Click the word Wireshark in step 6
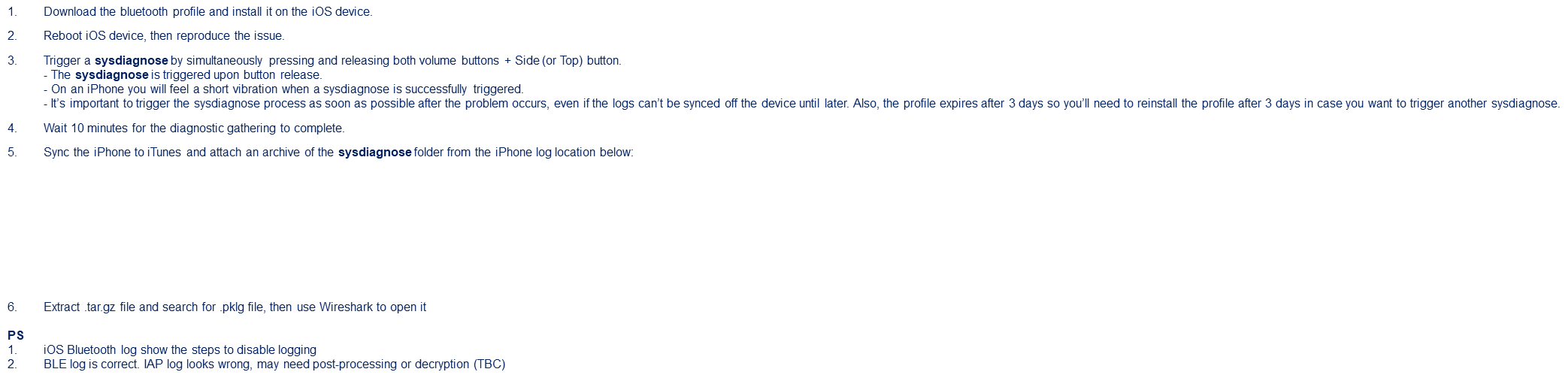This screenshot has height=378, width=1568. 346,307
